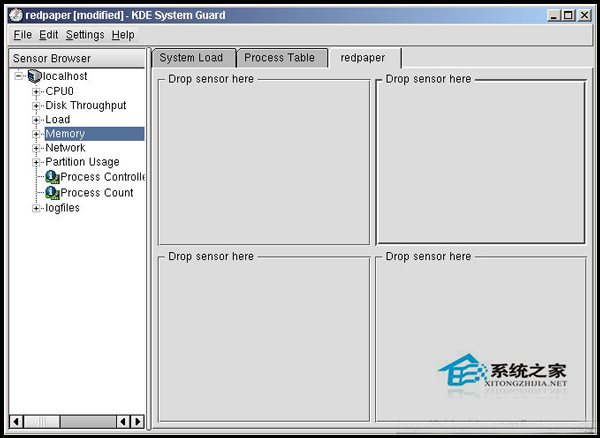Click the second left arrow on horizontal scrollbar

[123, 422]
